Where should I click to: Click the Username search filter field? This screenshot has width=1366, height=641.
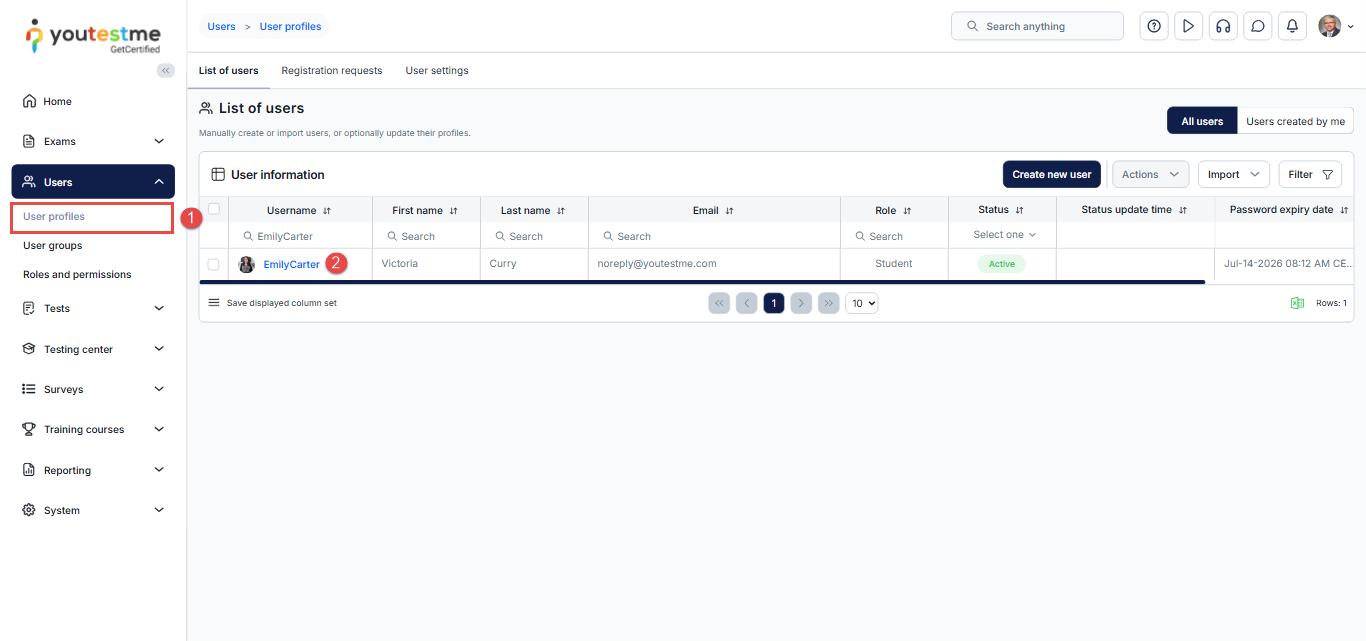pos(300,236)
